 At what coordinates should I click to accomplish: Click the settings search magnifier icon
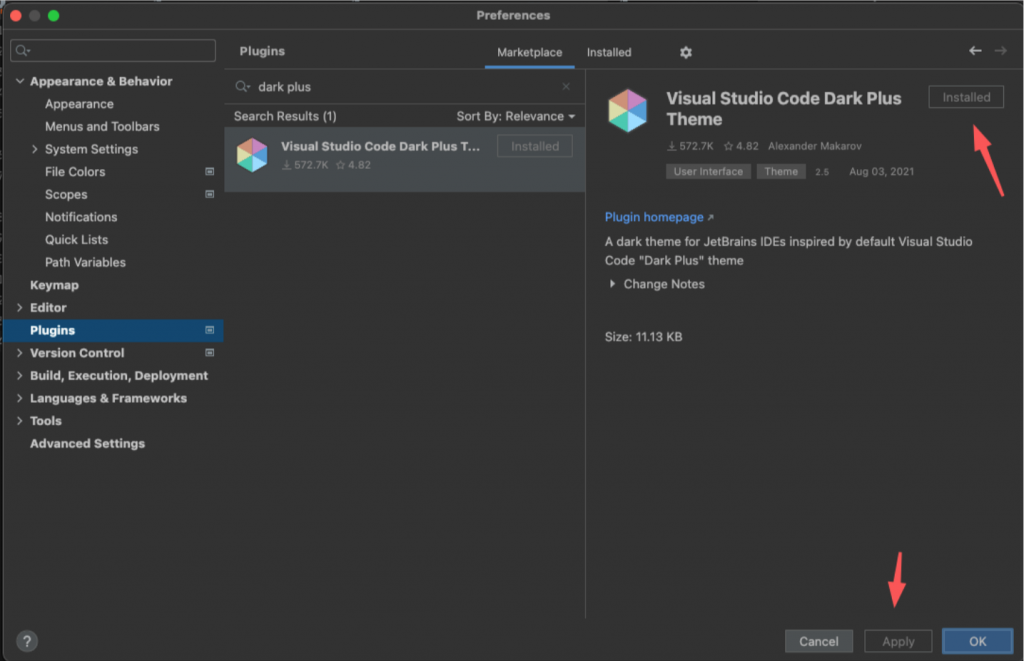(23, 50)
